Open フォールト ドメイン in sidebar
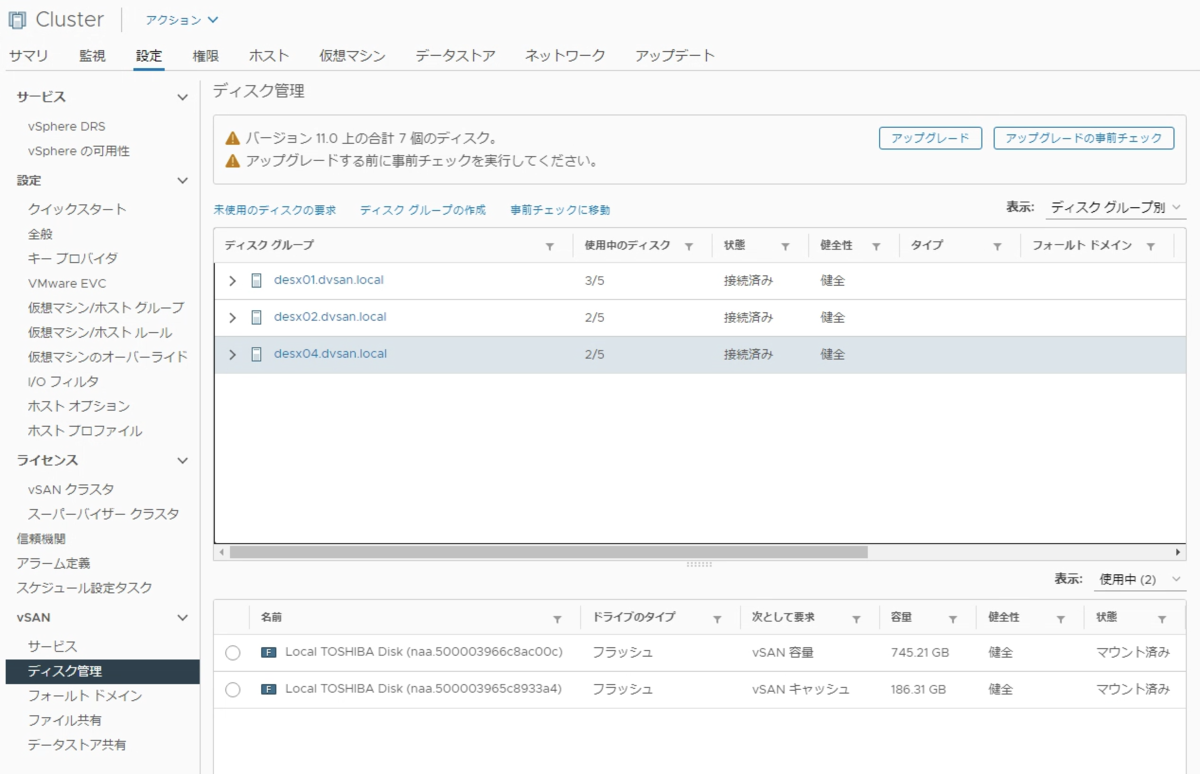The width and height of the screenshot is (1200, 774). (85, 696)
